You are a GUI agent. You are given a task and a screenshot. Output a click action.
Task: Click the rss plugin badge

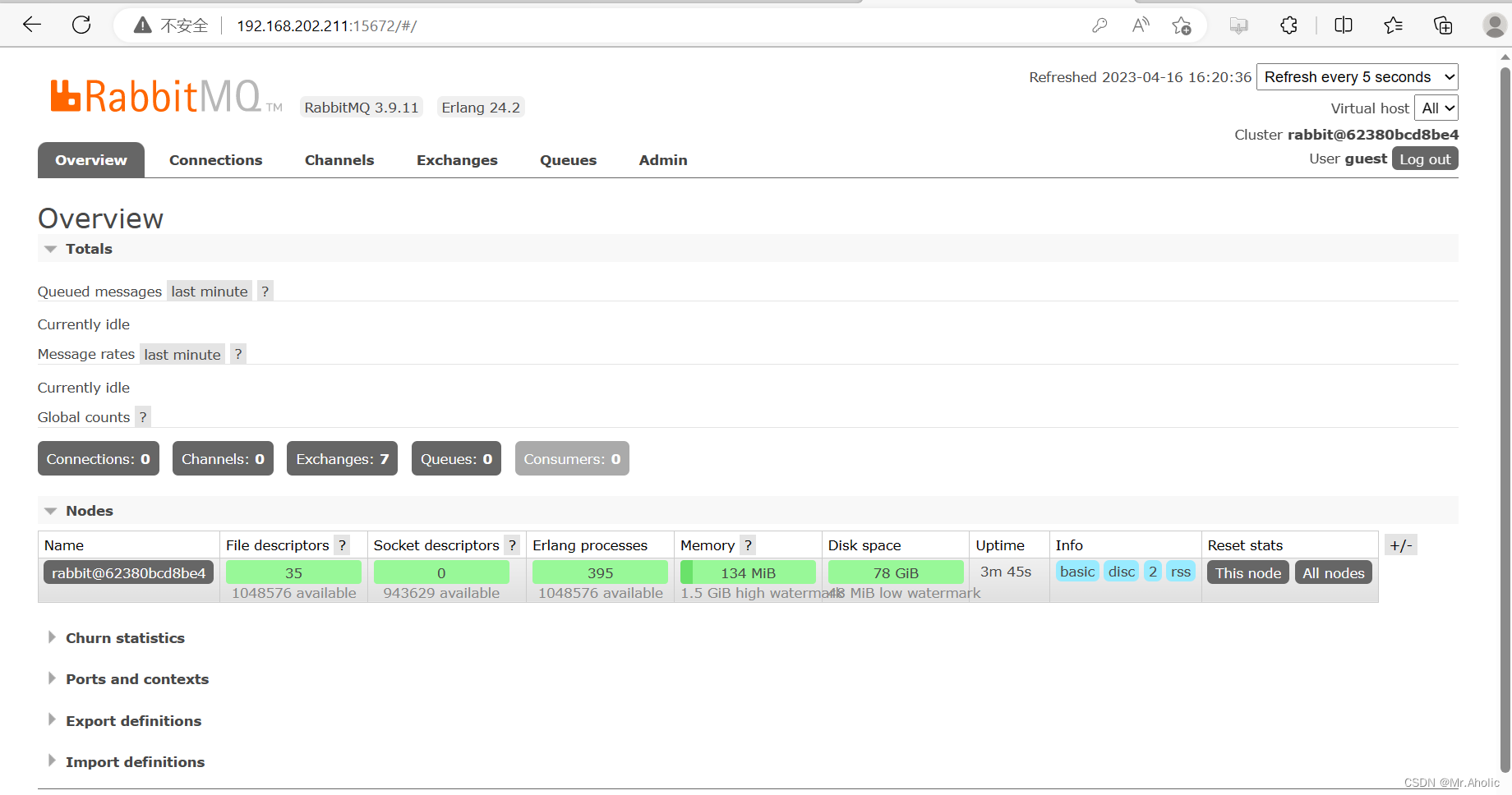click(1181, 571)
